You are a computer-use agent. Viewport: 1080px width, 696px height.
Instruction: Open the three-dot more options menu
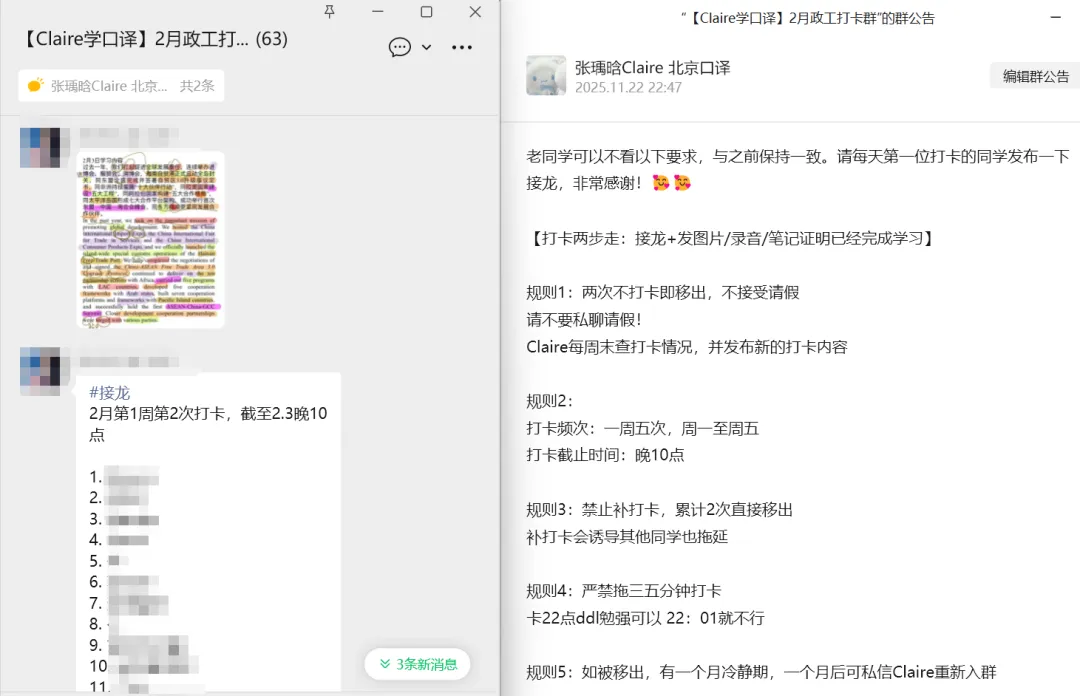(x=461, y=47)
